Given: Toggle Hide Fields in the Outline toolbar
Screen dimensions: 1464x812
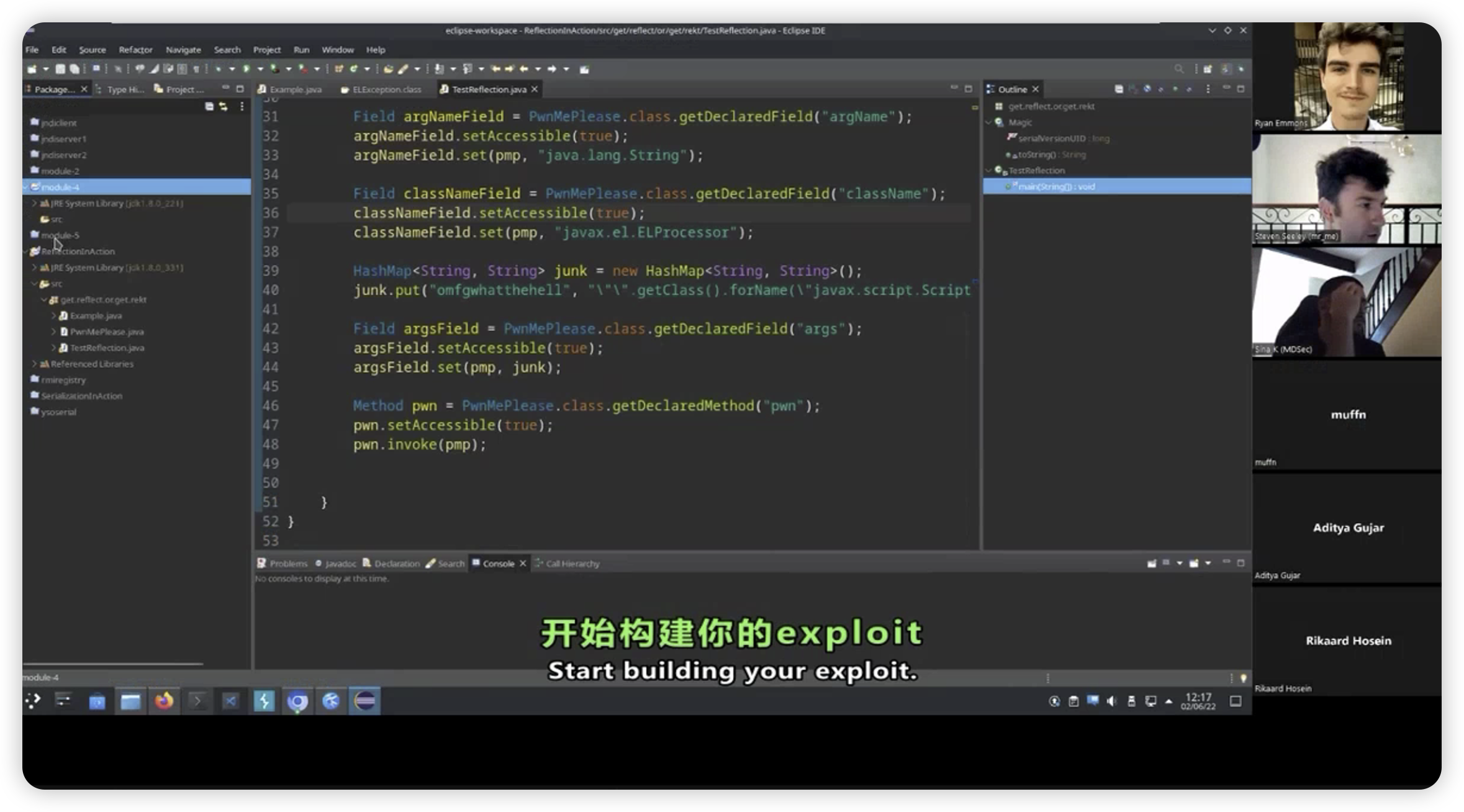Looking at the screenshot, I should pos(1147,89).
